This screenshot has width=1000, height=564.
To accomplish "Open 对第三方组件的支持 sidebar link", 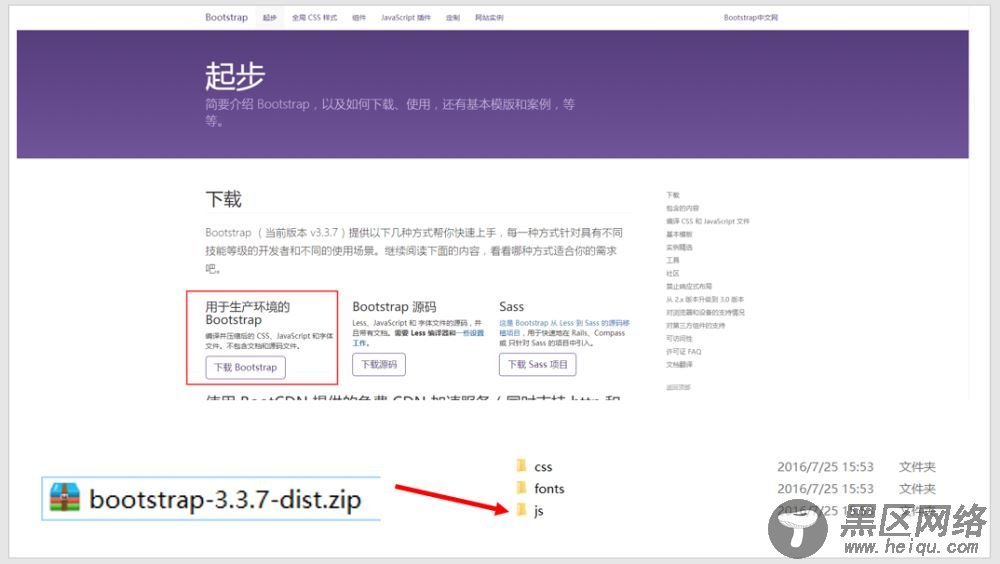I will click(x=696, y=325).
